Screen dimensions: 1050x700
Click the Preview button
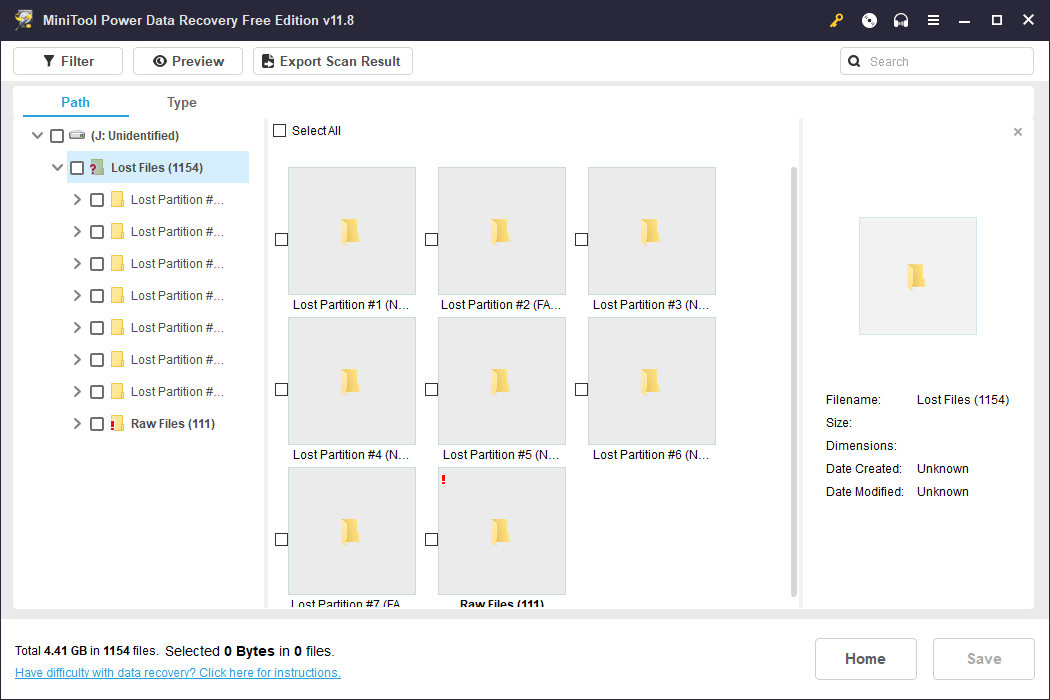(x=188, y=61)
